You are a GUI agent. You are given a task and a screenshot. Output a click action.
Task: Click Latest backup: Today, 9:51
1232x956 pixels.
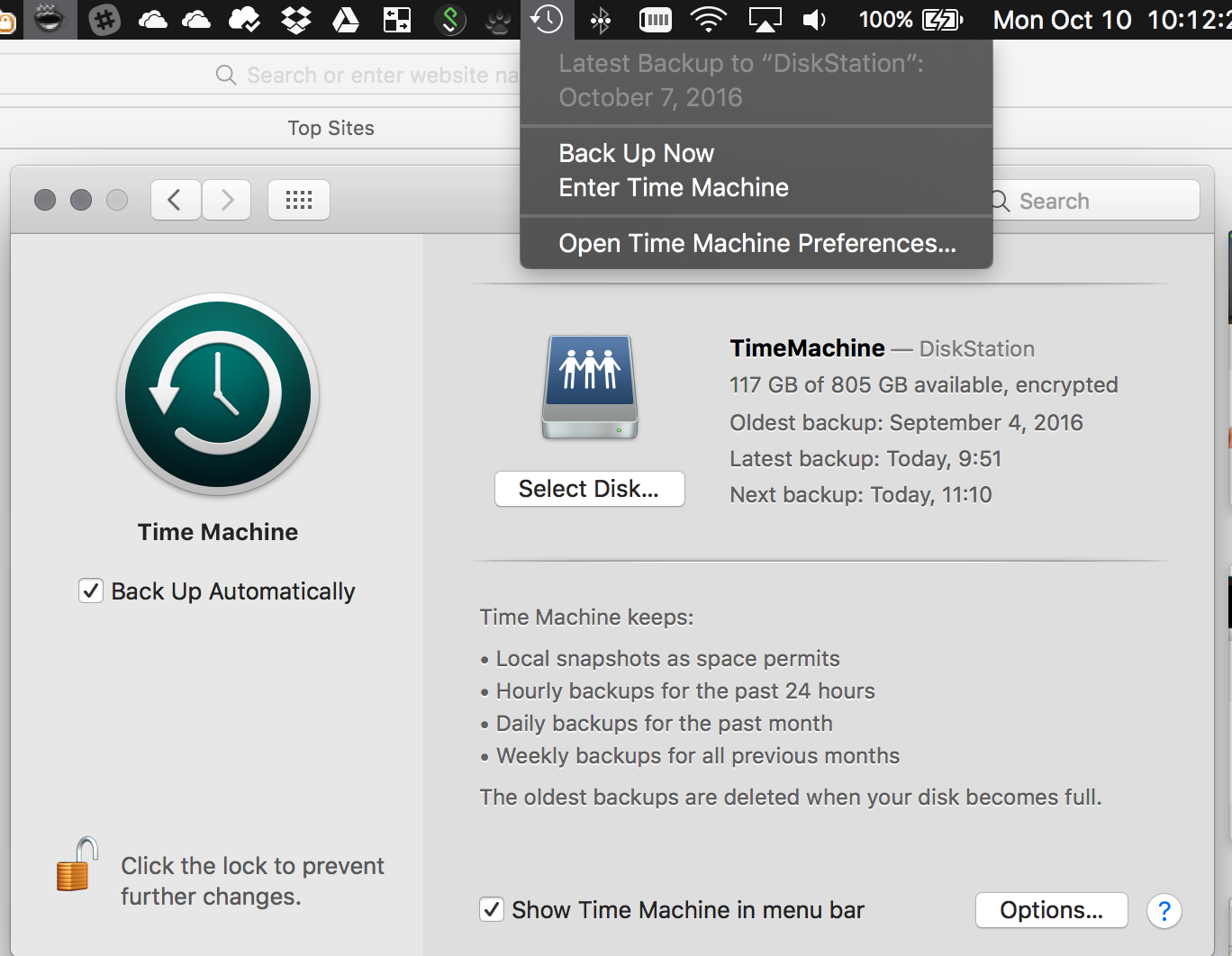pyautogui.click(x=865, y=459)
